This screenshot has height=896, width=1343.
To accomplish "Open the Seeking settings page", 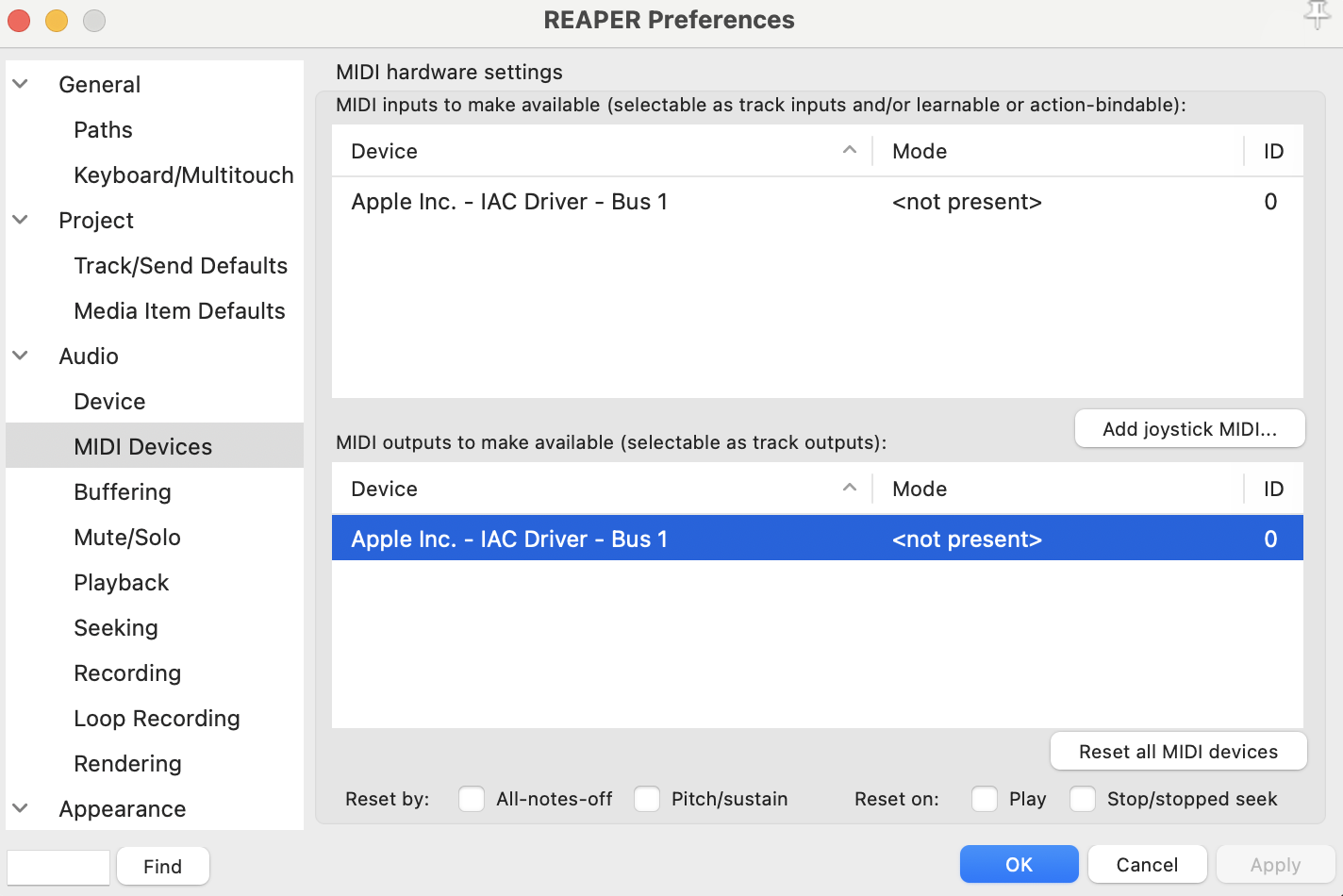I will point(116,628).
